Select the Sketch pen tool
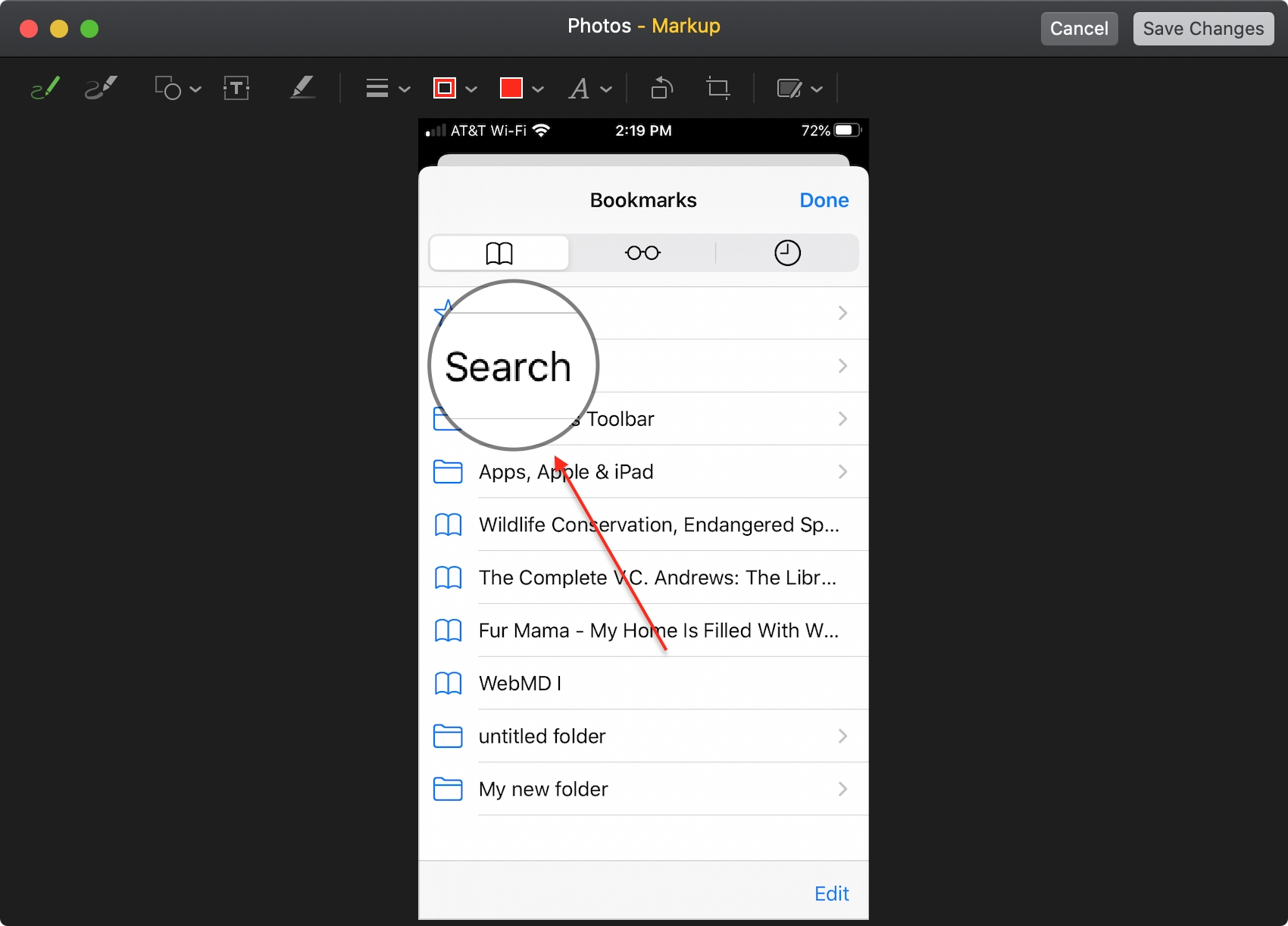This screenshot has width=1288, height=926. [x=45, y=89]
